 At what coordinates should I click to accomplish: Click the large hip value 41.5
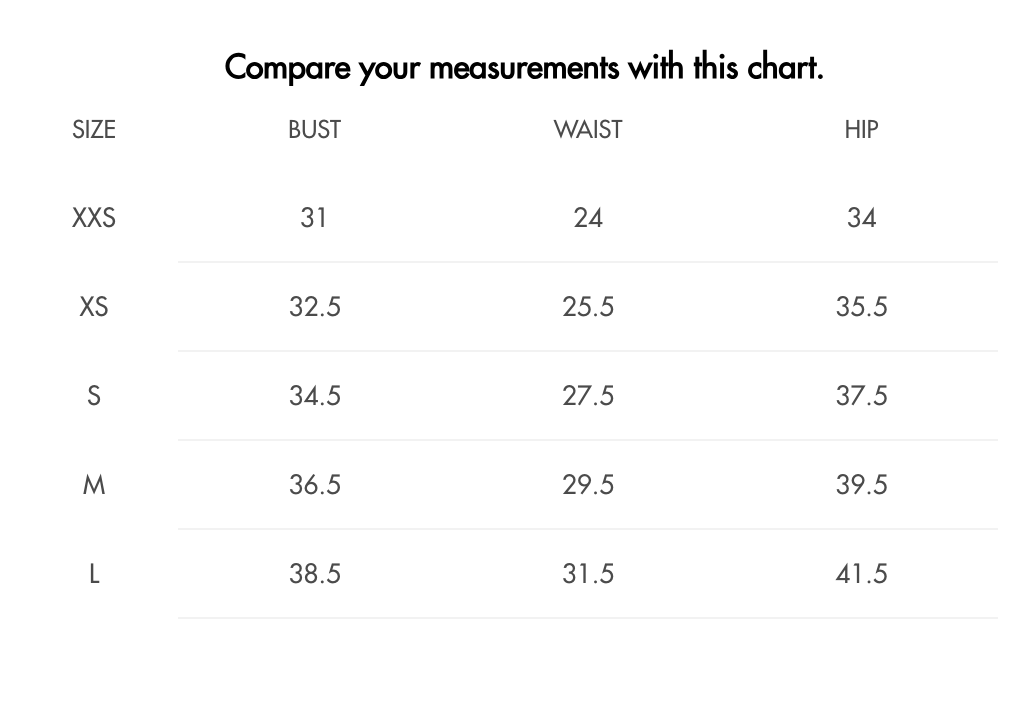[861, 574]
